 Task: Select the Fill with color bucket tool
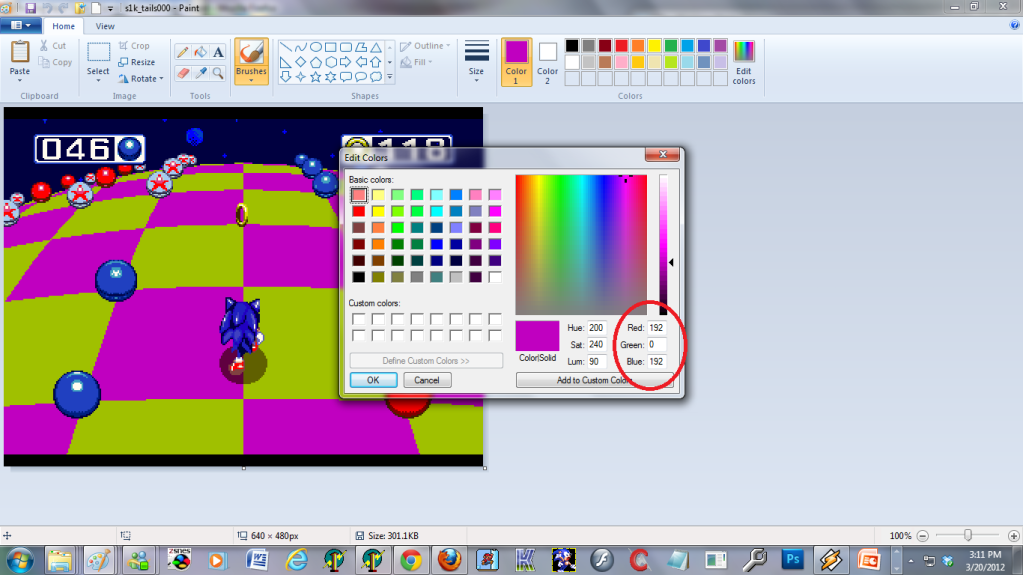[200, 53]
